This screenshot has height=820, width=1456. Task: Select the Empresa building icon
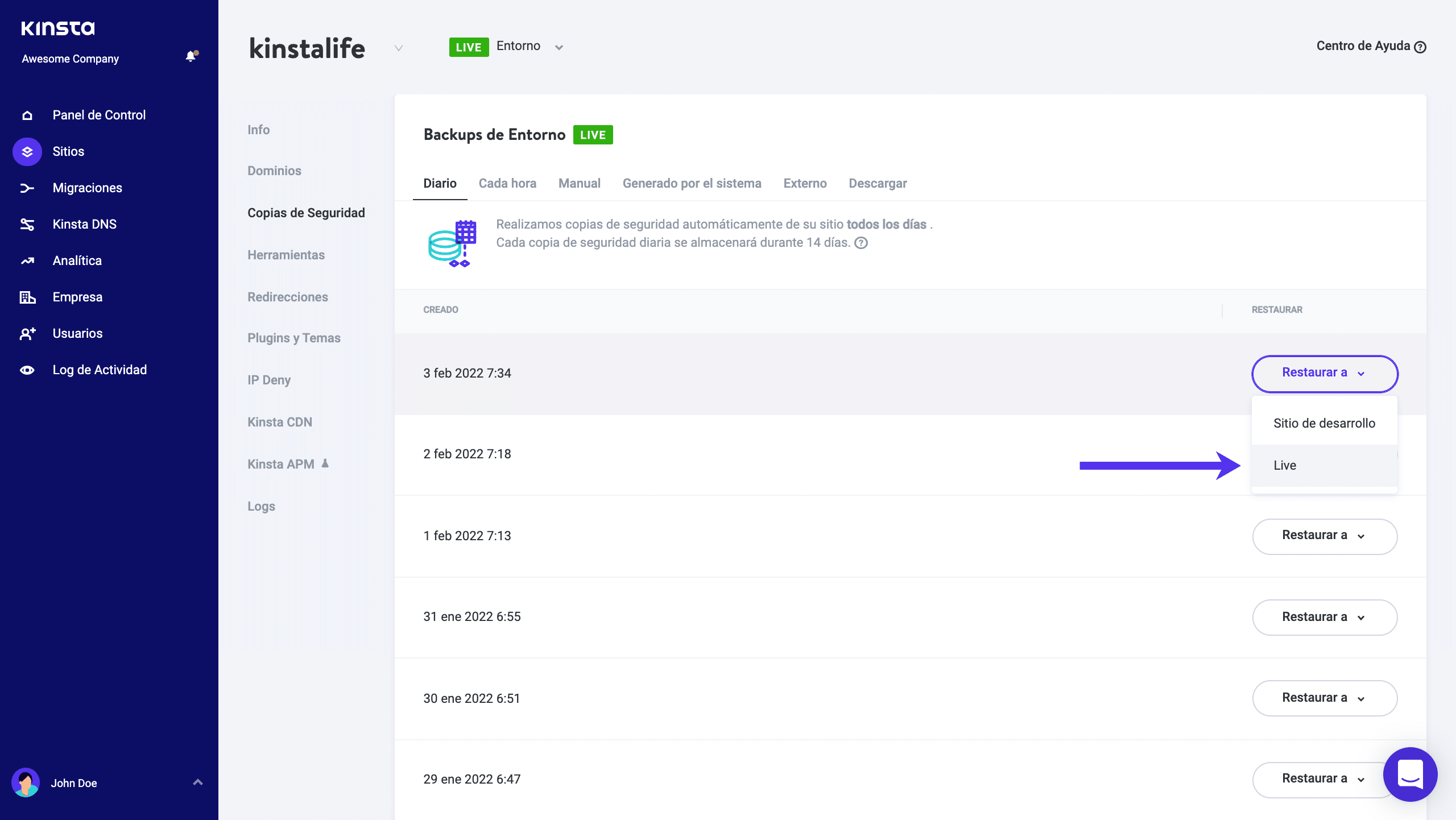tap(27, 296)
